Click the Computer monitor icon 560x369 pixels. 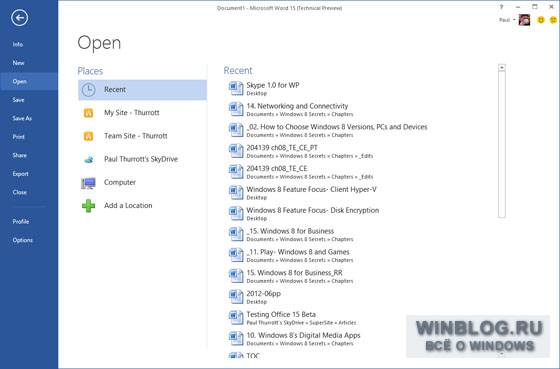point(88,183)
